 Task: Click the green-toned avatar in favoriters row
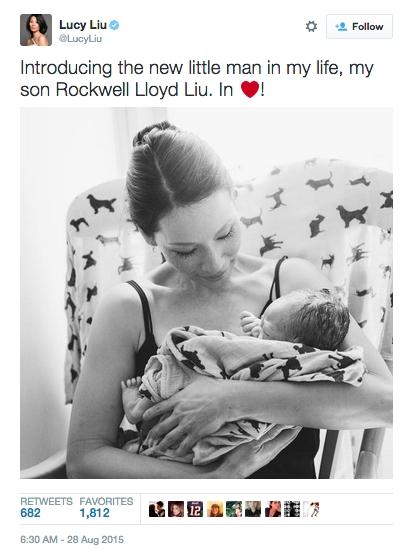(x=234, y=509)
